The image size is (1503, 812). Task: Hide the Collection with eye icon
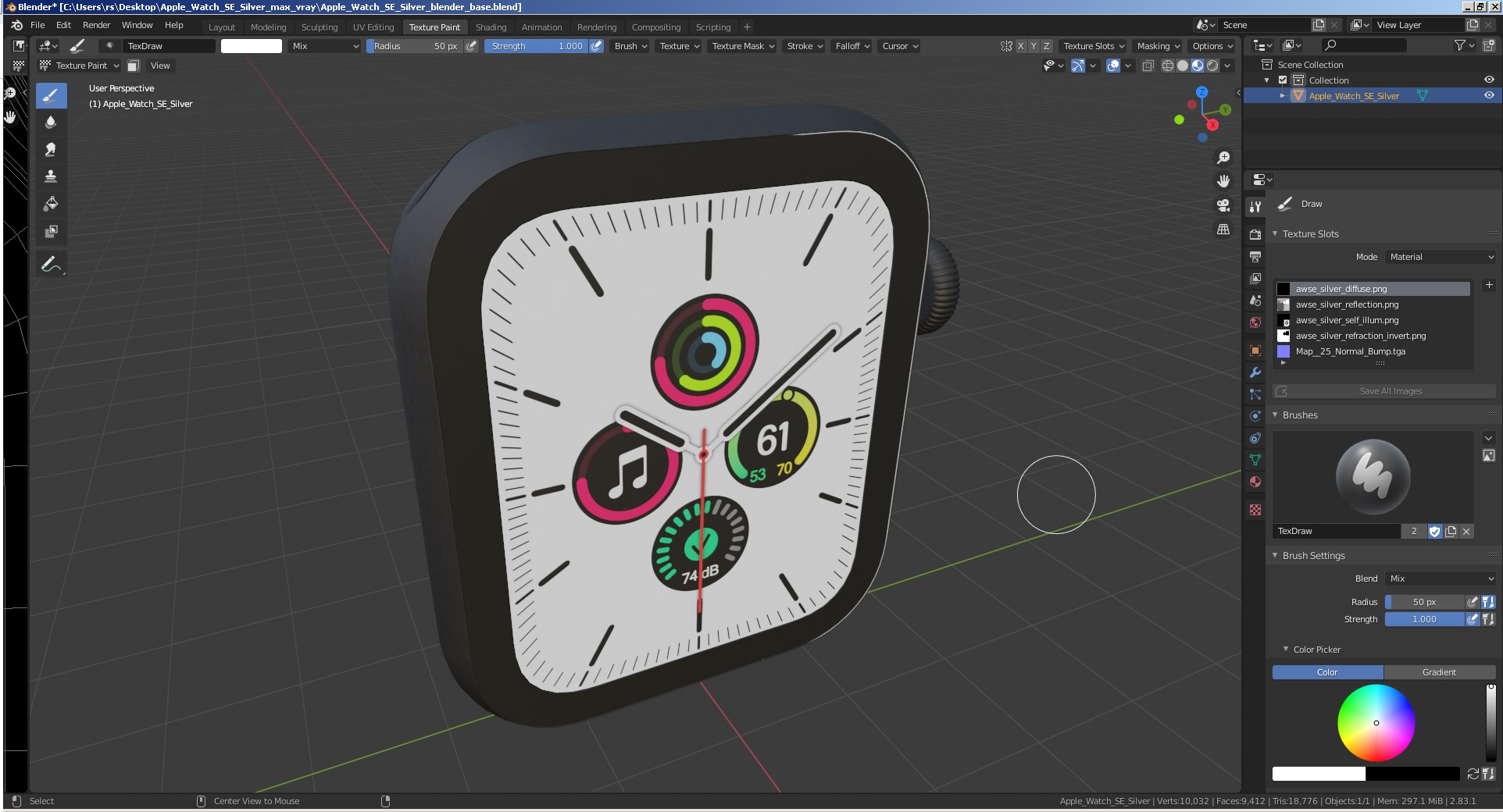tap(1489, 80)
